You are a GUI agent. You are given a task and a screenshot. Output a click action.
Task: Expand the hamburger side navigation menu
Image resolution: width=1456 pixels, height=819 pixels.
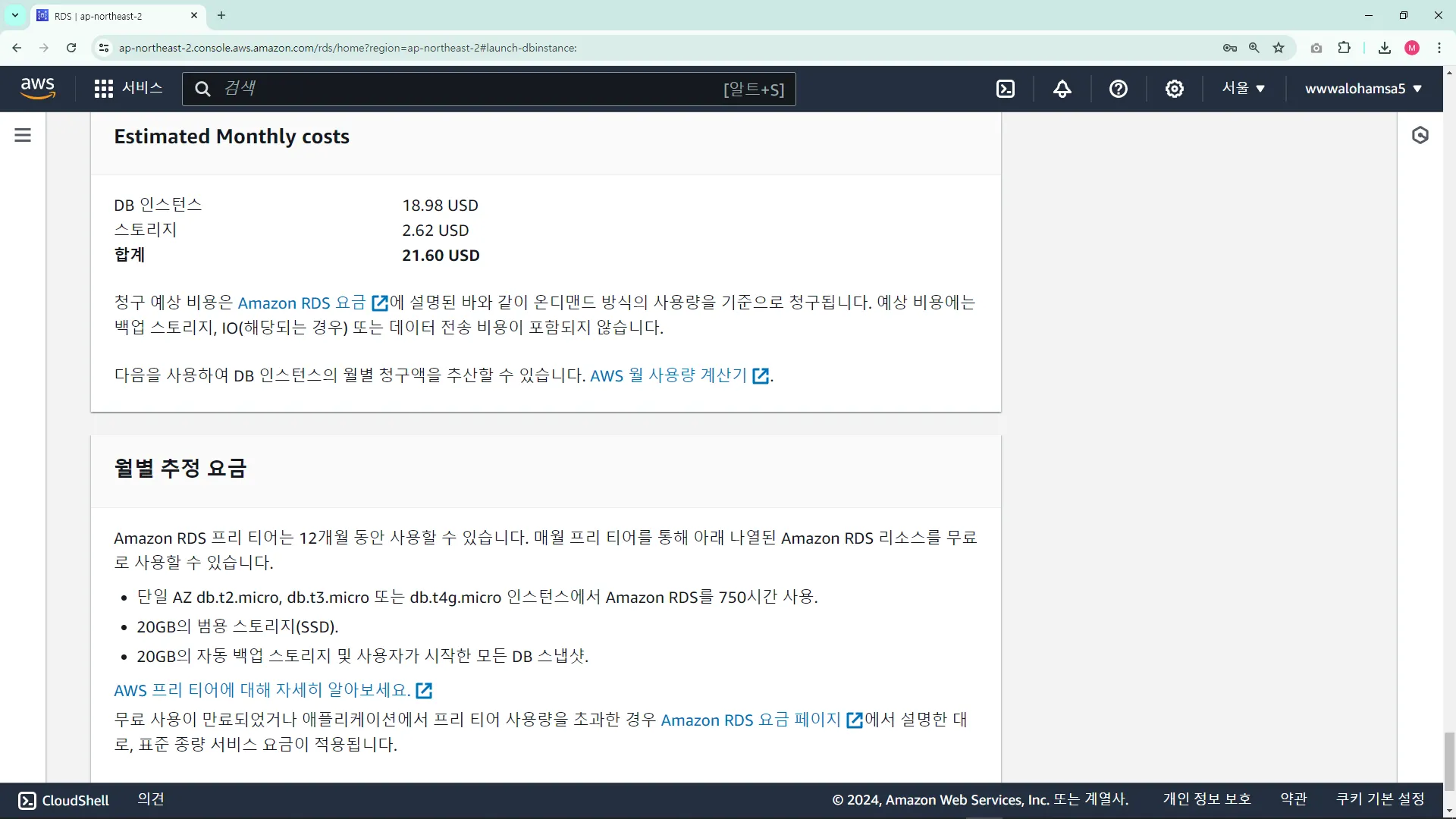[23, 135]
